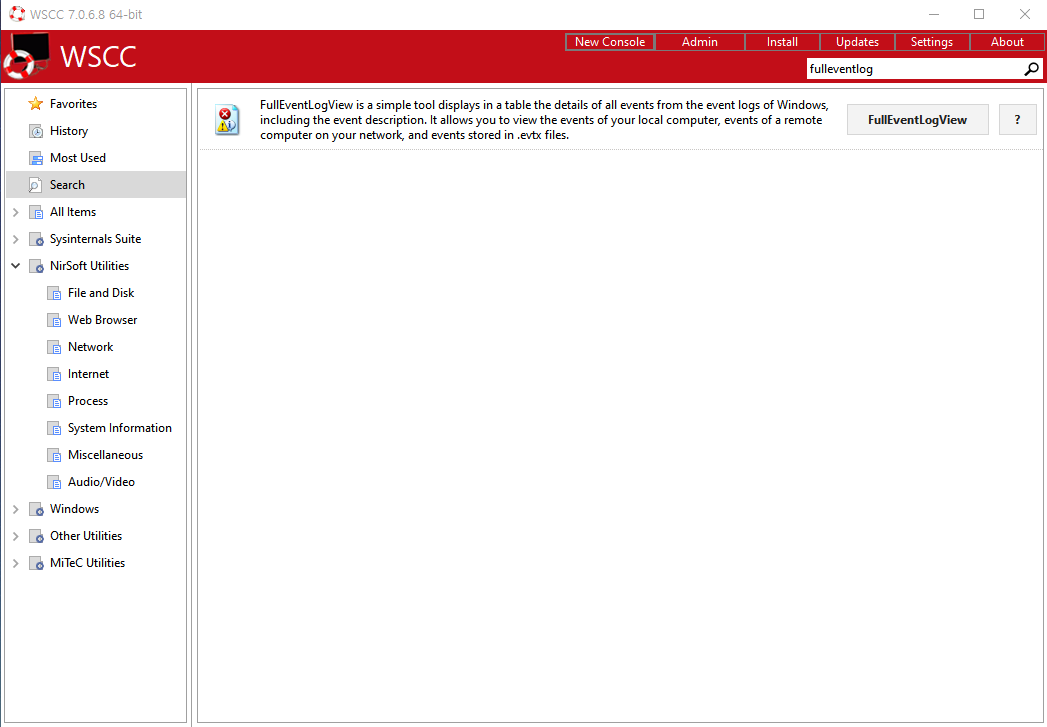The image size is (1047, 727).
Task: Click the Process page icon
Action: pyautogui.click(x=54, y=401)
